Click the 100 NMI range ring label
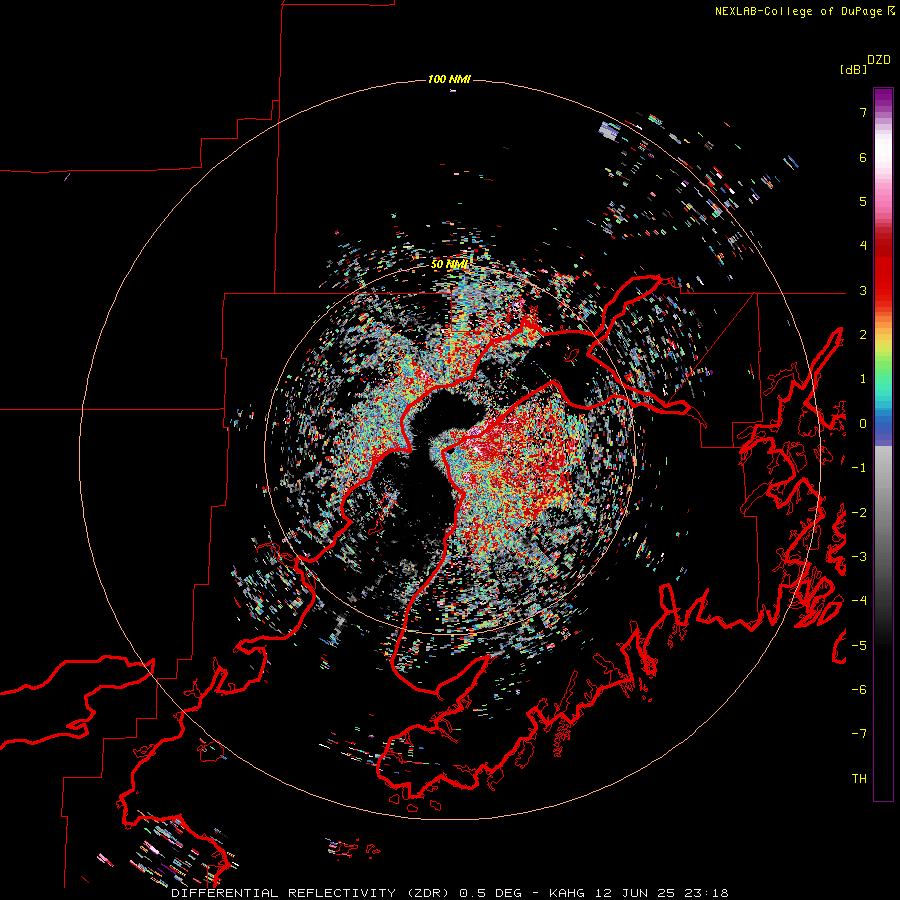900x900 pixels. tap(449, 79)
